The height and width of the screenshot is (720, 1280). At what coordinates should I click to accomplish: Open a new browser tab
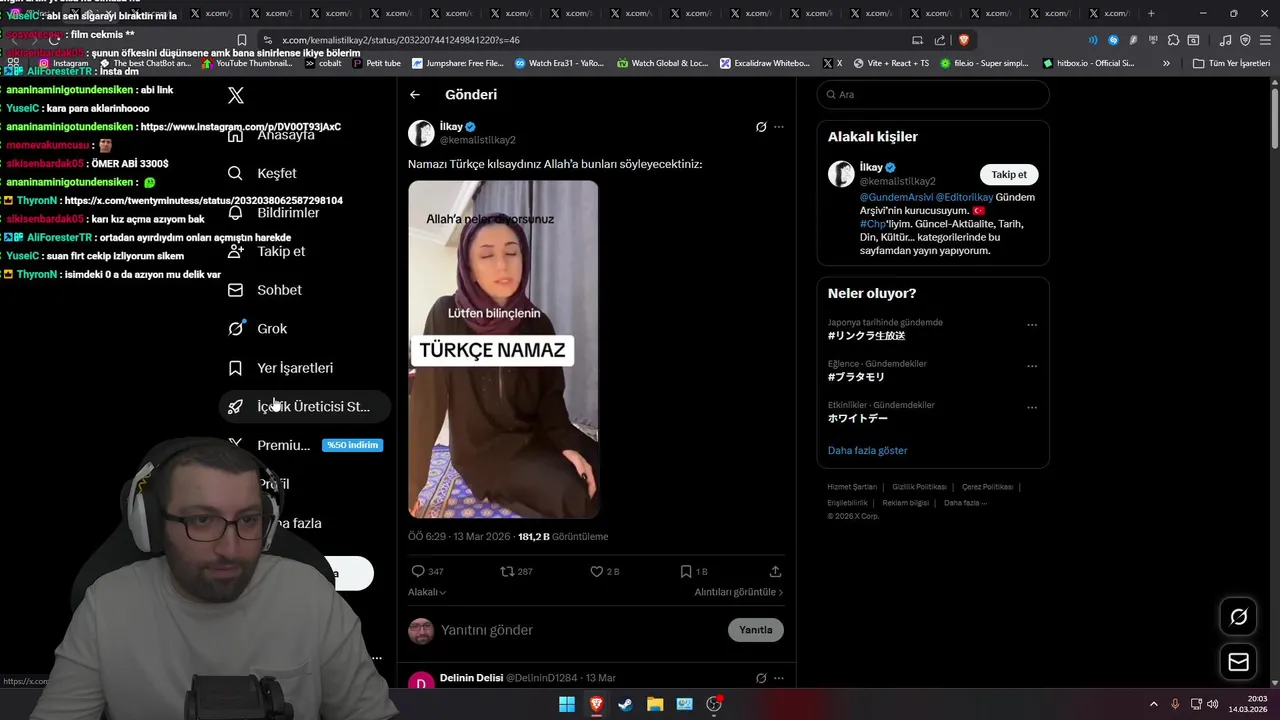click(x=1151, y=13)
